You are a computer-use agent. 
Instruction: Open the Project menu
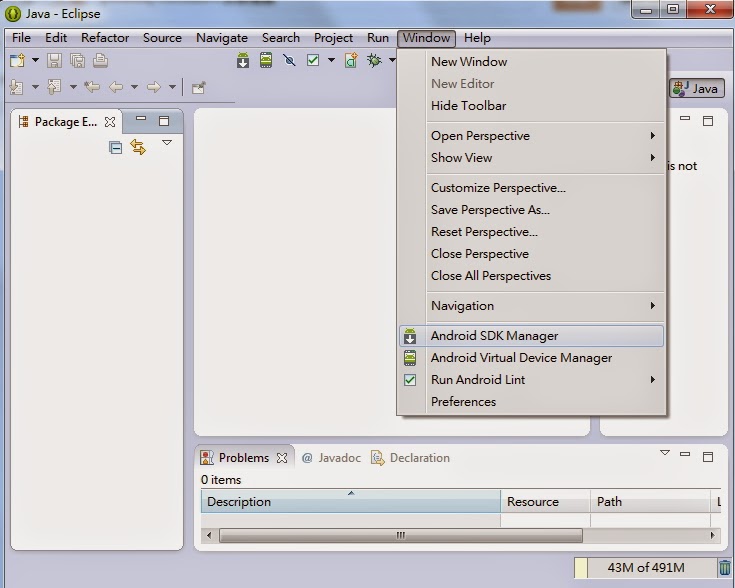coord(333,38)
